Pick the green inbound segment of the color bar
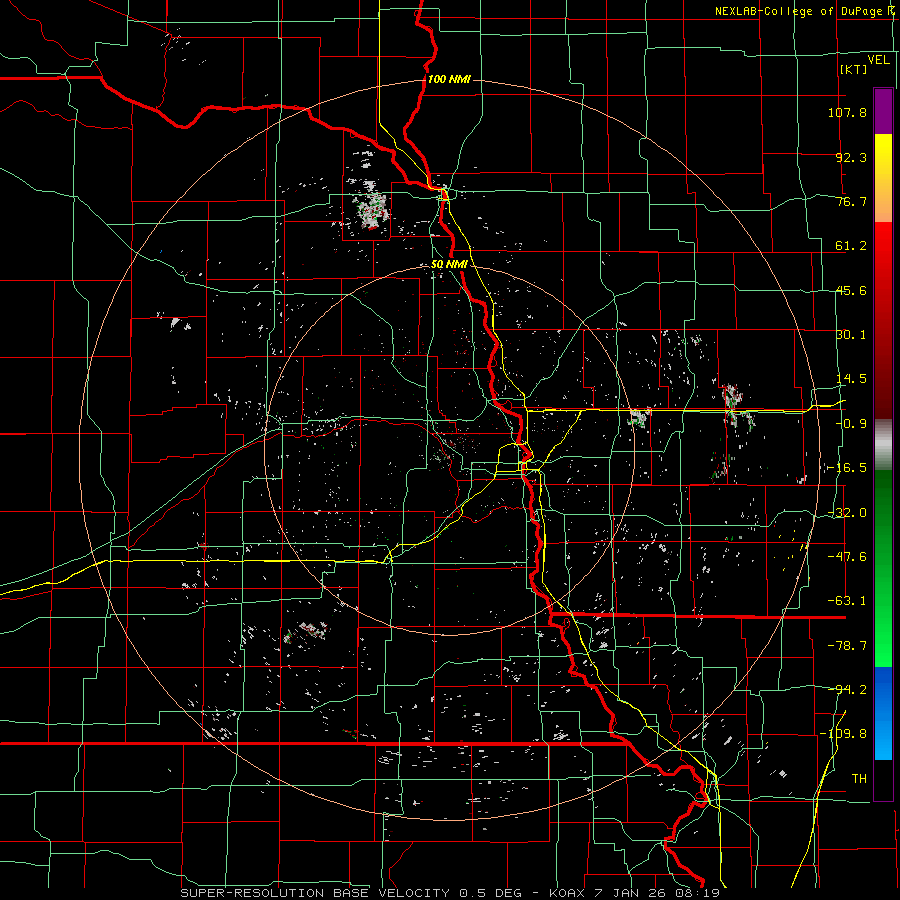The image size is (900, 900). click(x=883, y=568)
